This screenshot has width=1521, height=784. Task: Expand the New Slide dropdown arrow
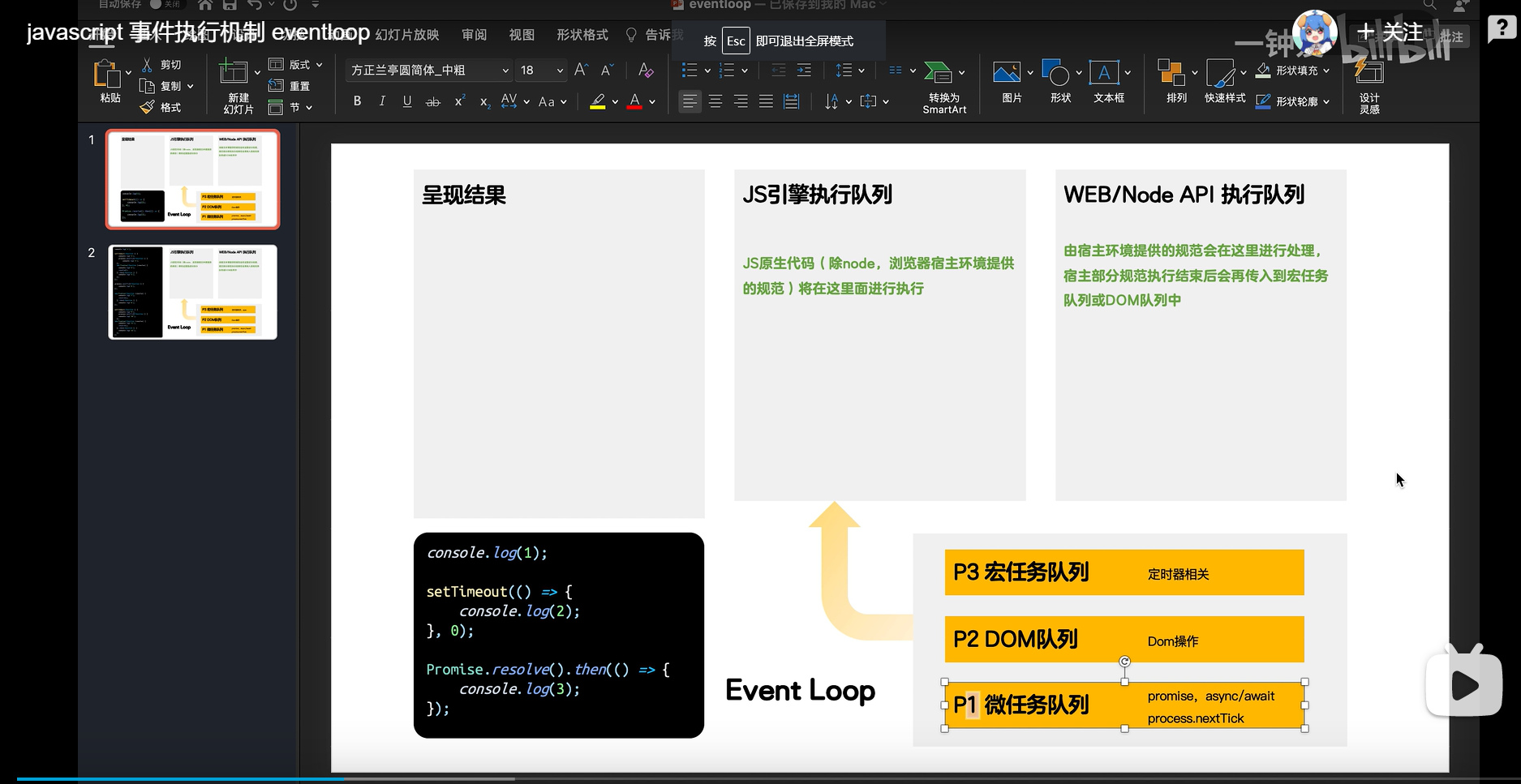[257, 73]
